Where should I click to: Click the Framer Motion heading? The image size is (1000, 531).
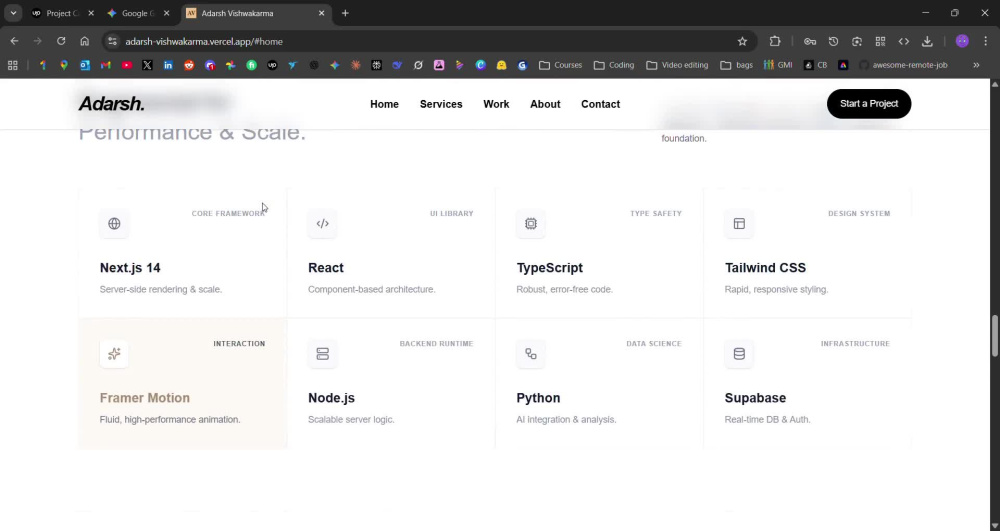145,398
